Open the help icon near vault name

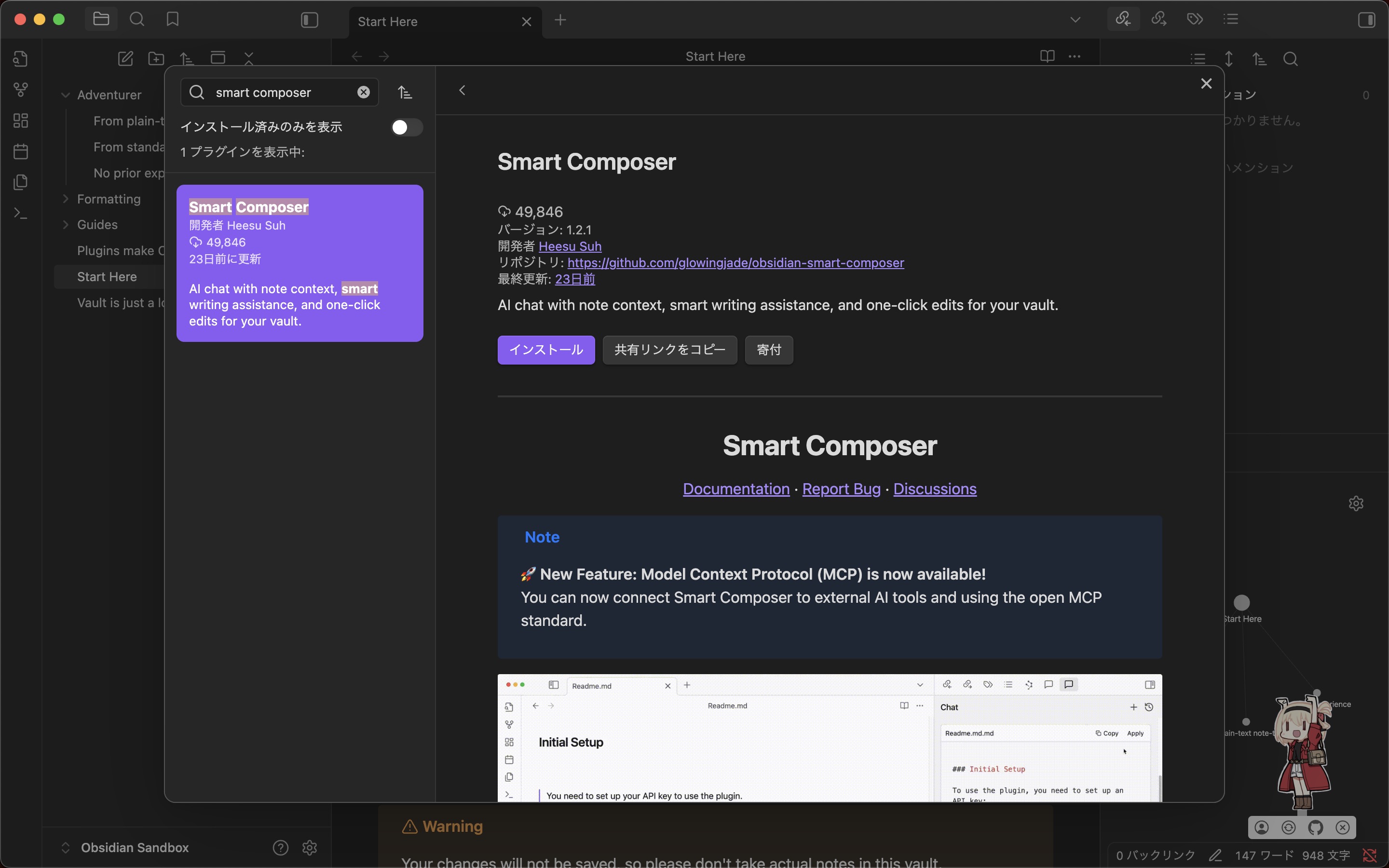280,847
